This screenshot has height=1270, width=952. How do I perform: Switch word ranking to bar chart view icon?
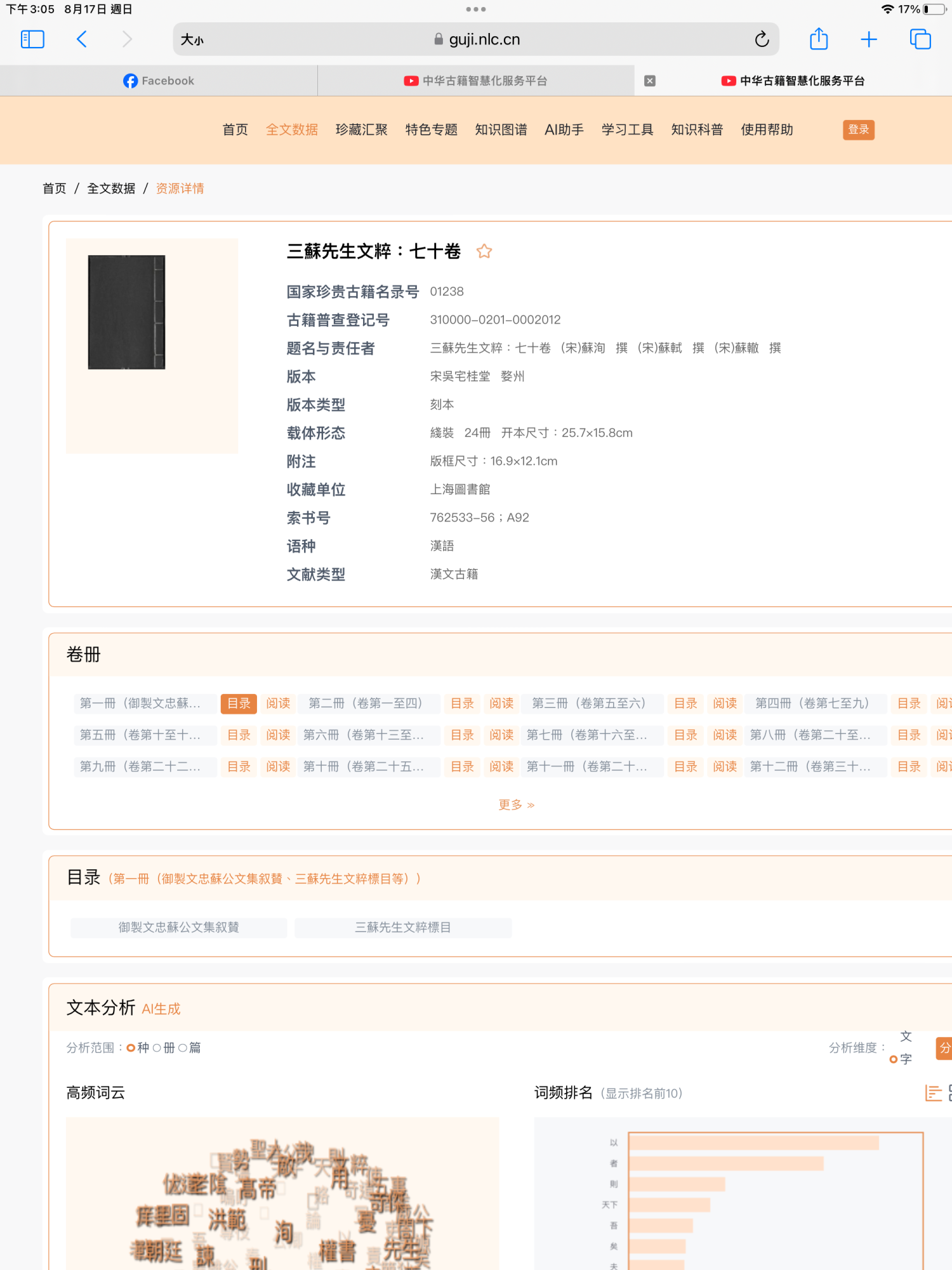click(x=933, y=1093)
